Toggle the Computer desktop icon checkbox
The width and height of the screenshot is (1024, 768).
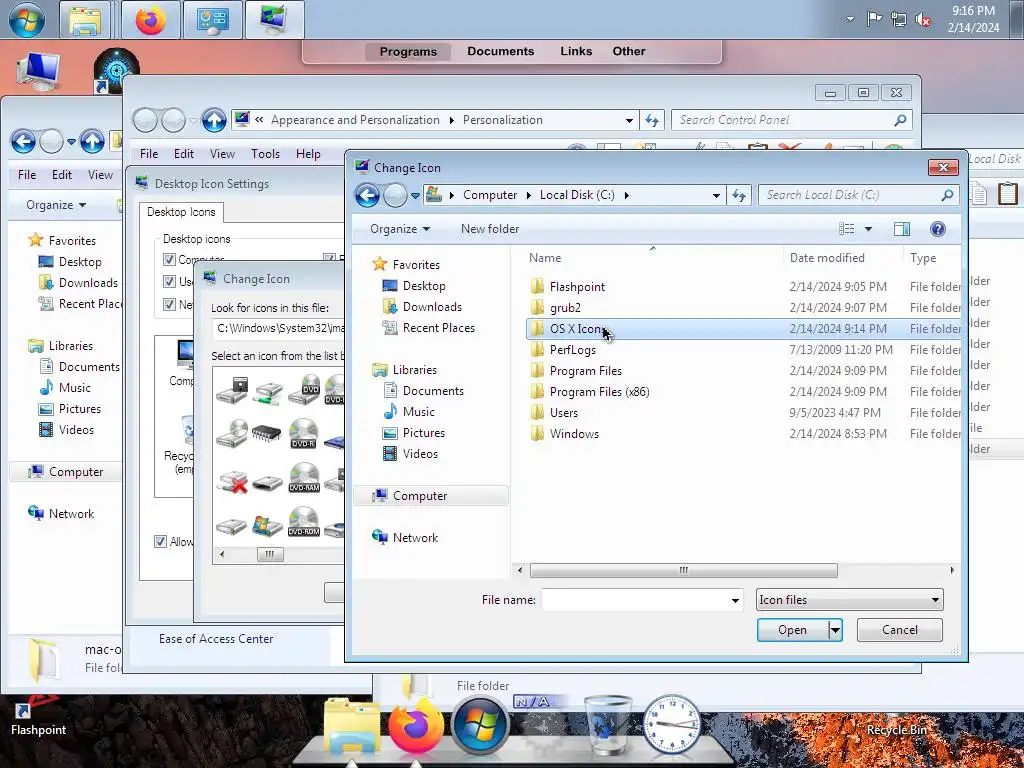(169, 260)
